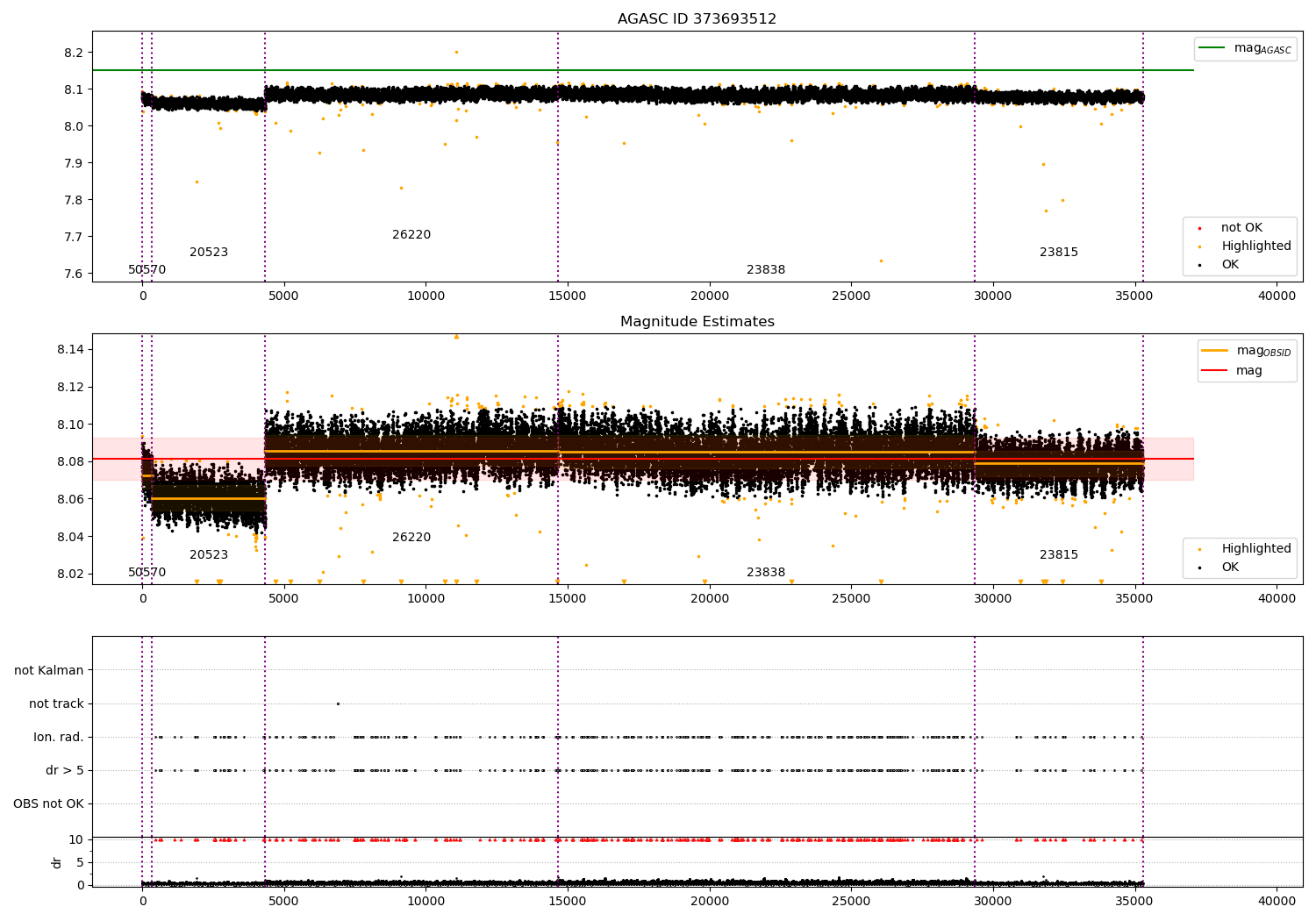Click obsid label 23815 in Magnitude Estimates plot

click(x=1059, y=555)
